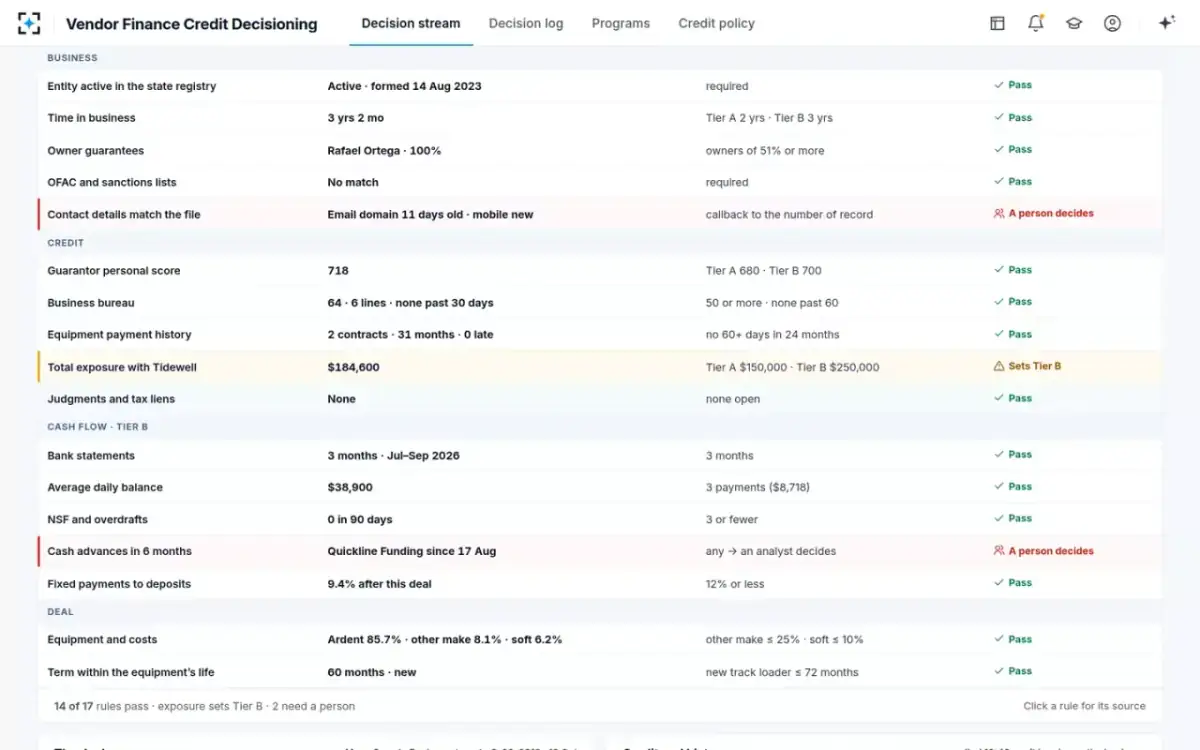Click the requirement 'Tier A $150,000 · Tier B $250,000'

coord(792,367)
